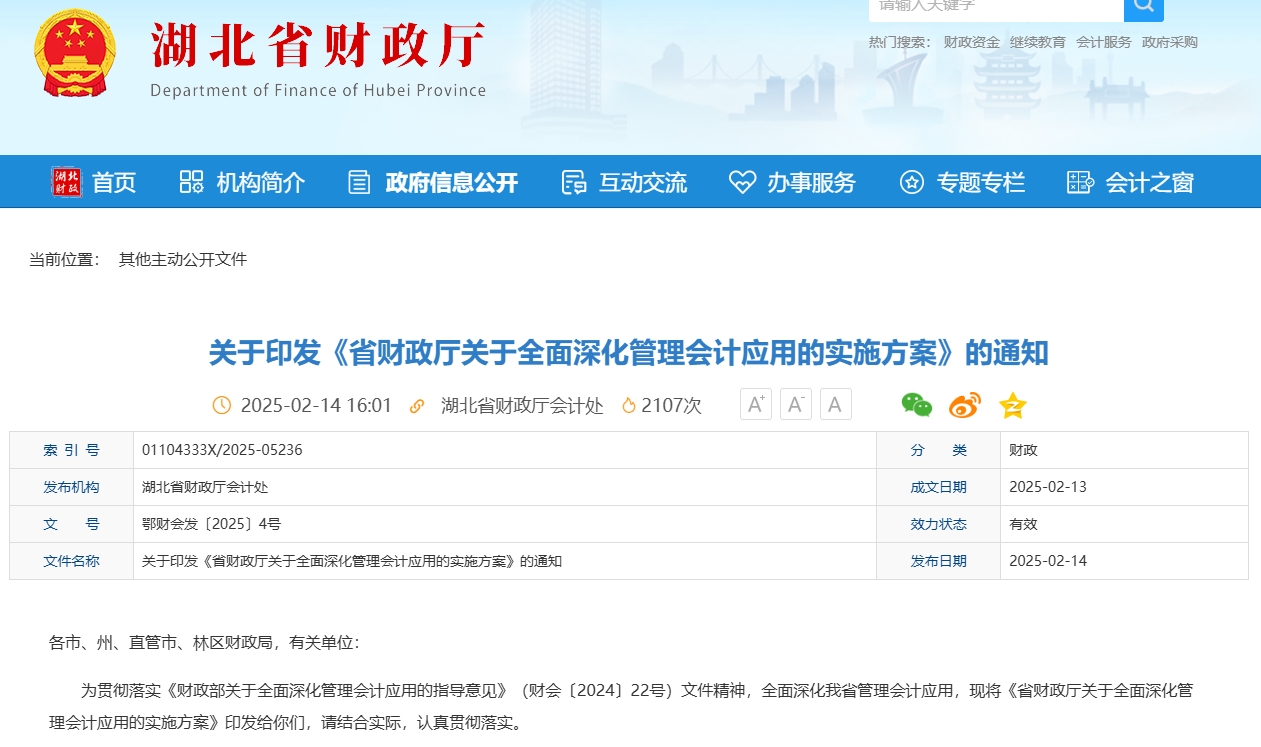
Task: Open 机构简介 navigation item
Action: (x=261, y=183)
